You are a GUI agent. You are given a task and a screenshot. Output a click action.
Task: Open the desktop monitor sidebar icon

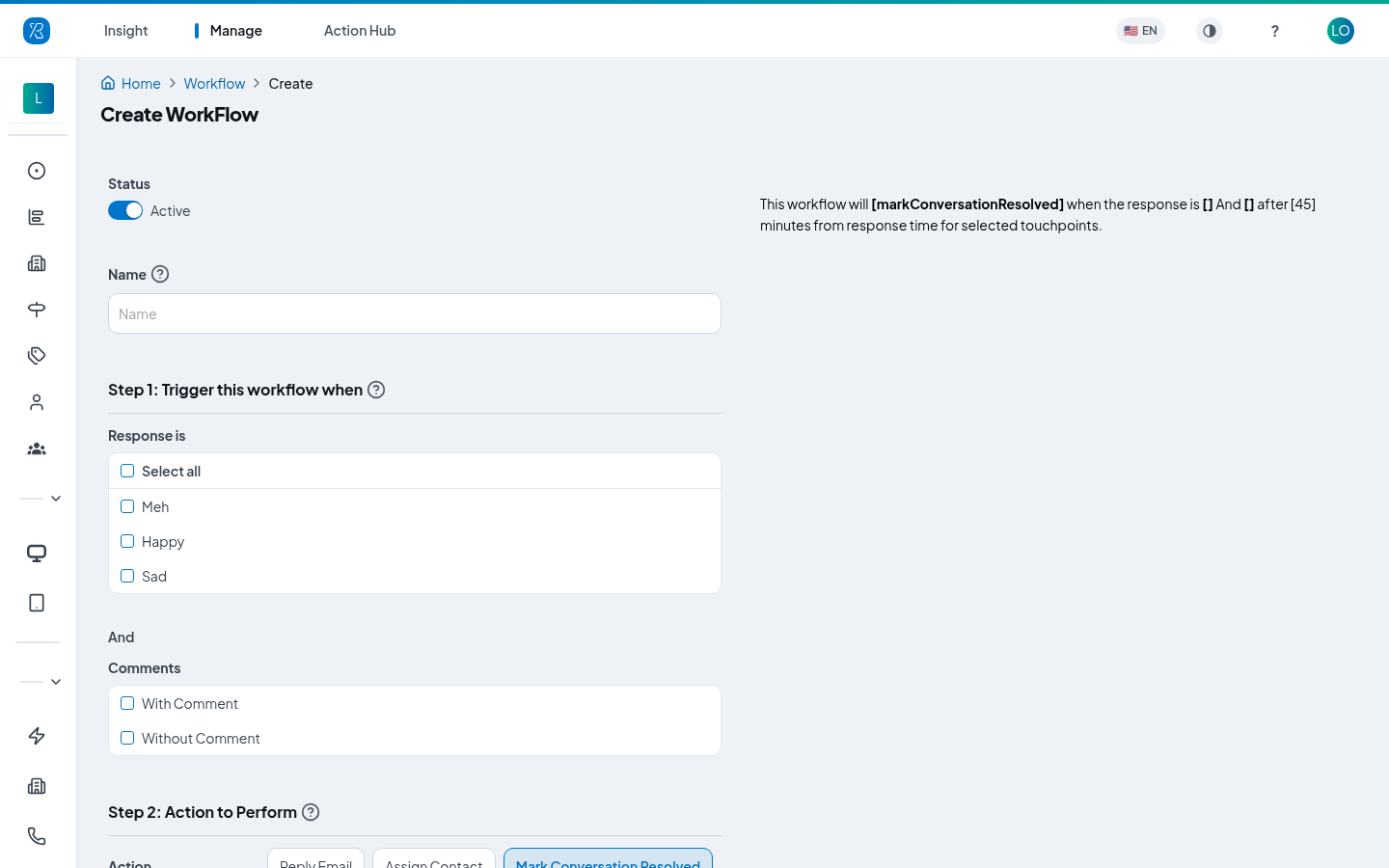pos(37,554)
